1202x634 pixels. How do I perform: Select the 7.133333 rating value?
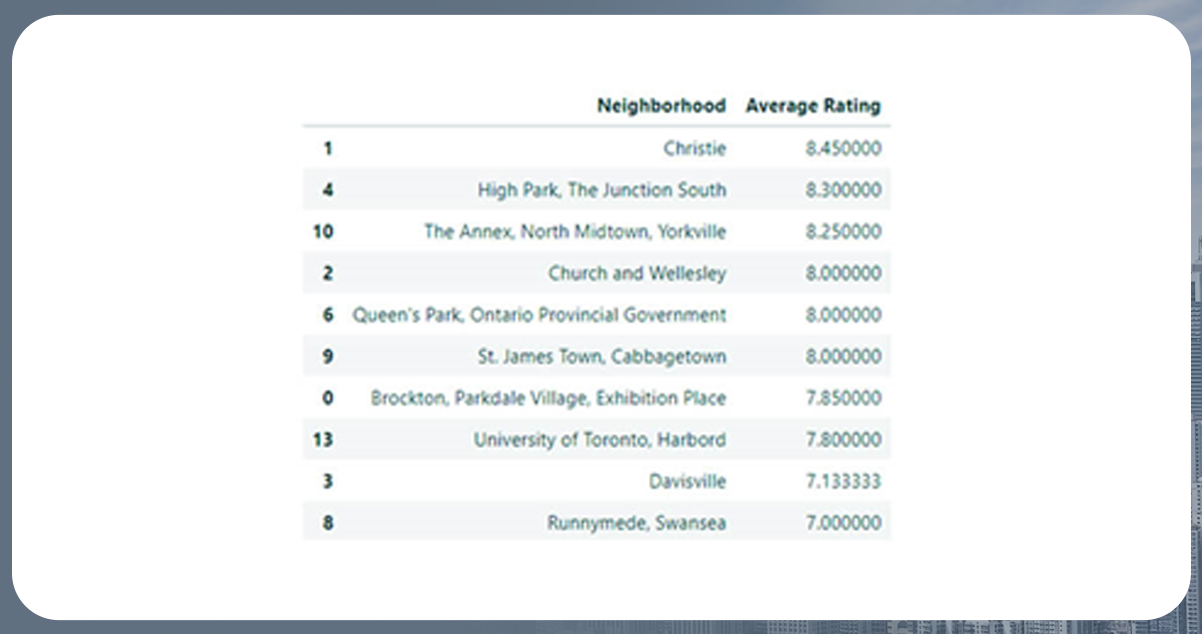coord(843,481)
